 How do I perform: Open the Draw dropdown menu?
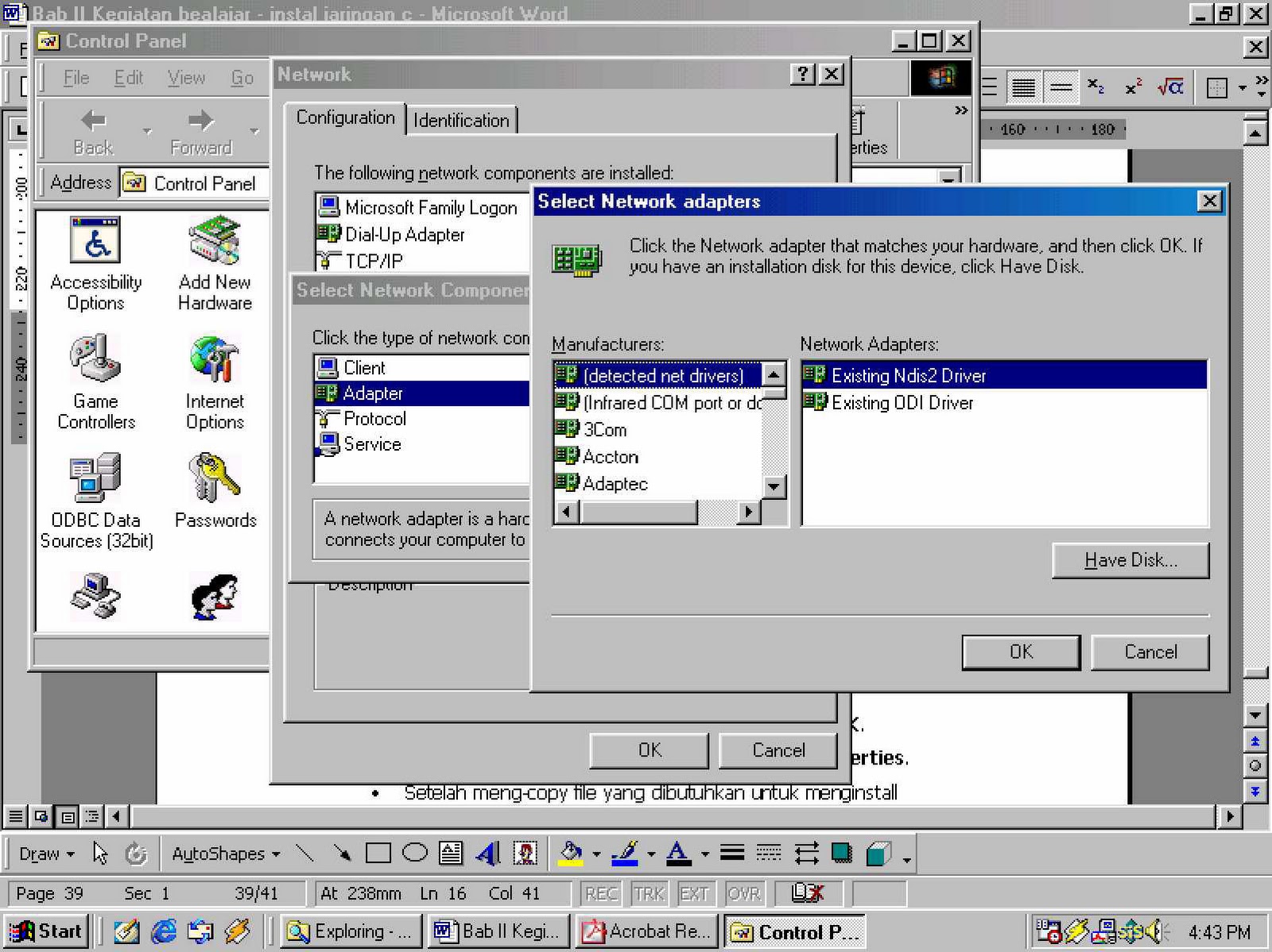pyautogui.click(x=45, y=853)
